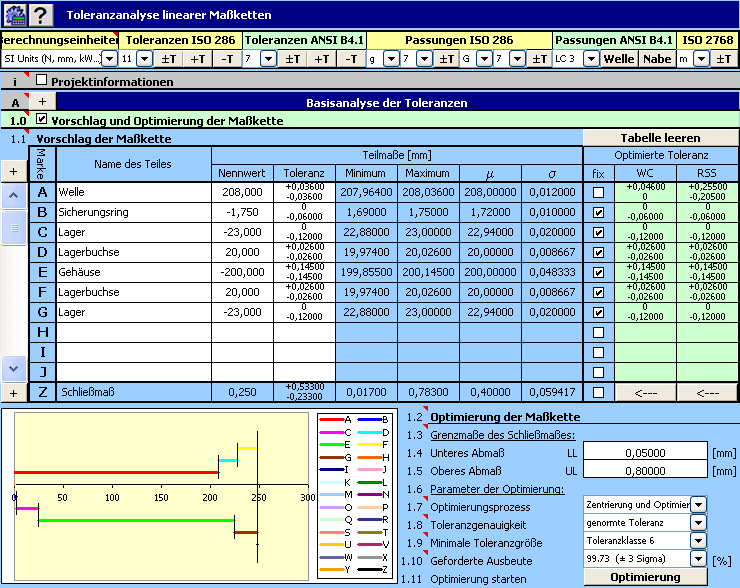Open help via question mark icon
Viewport: 740px width, 588px height.
[41, 15]
